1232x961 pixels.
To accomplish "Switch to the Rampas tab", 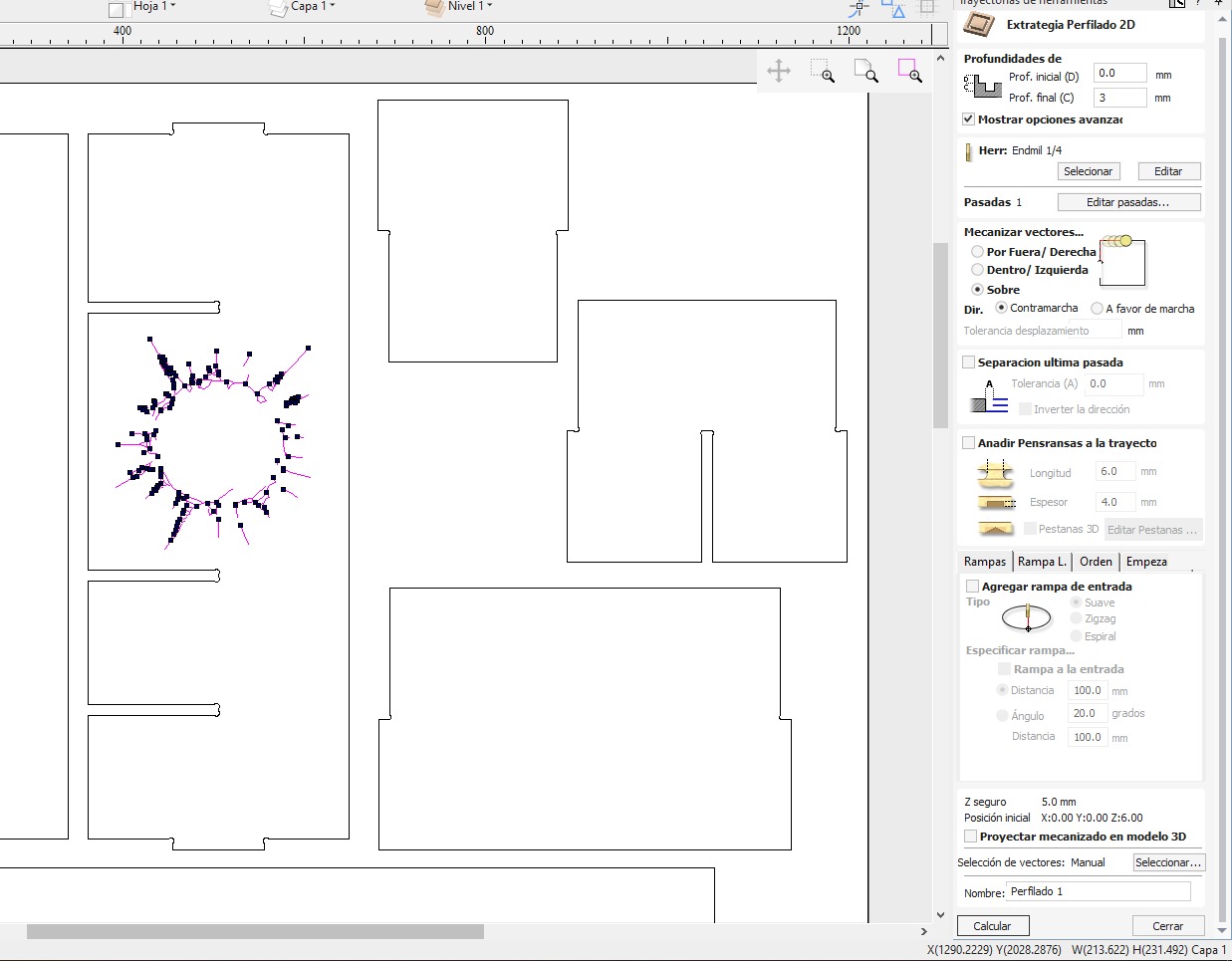I will tap(985, 562).
